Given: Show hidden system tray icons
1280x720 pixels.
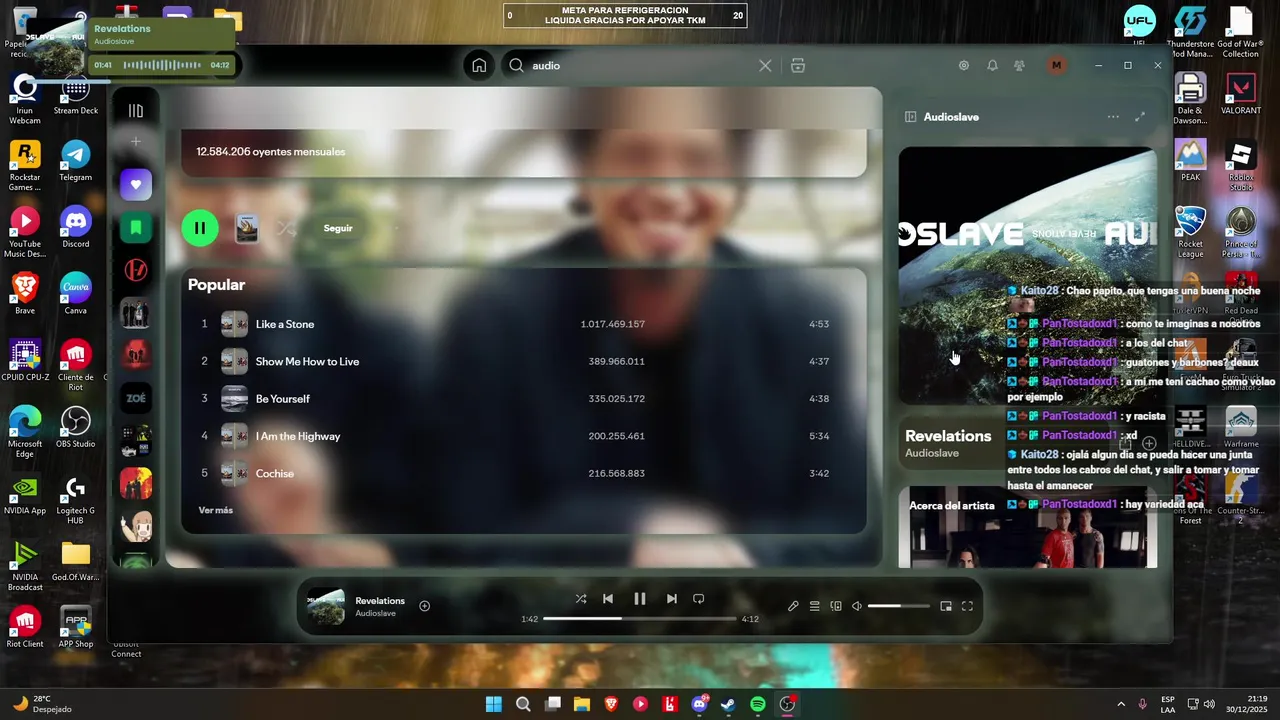Looking at the screenshot, I should (1121, 704).
